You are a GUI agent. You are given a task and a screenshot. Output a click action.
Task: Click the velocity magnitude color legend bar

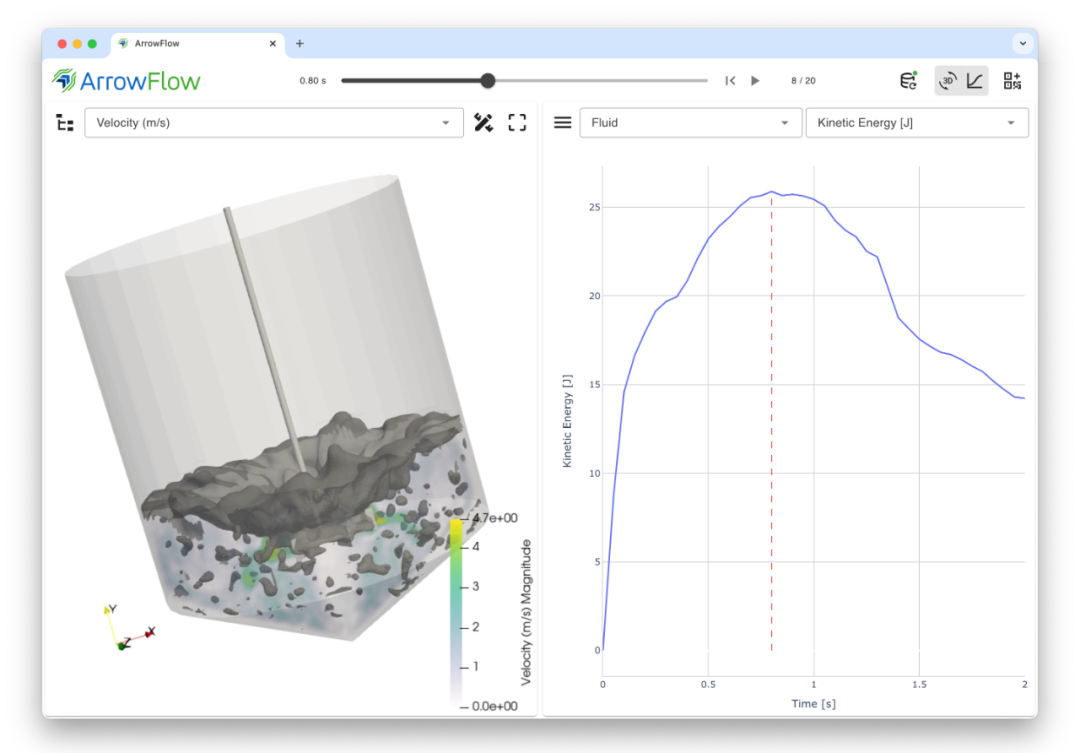click(x=456, y=611)
